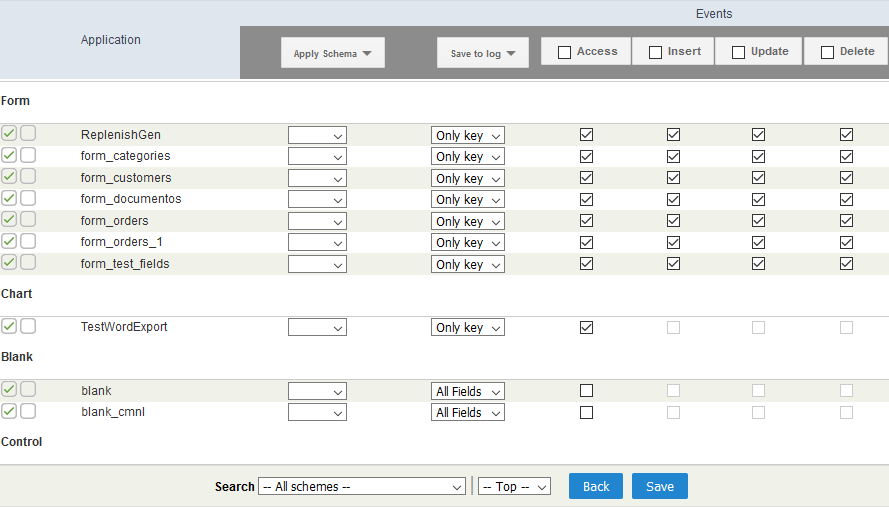Click green check-all icon for blank_cmnl row
Image resolution: width=889 pixels, height=507 pixels.
(x=9, y=411)
